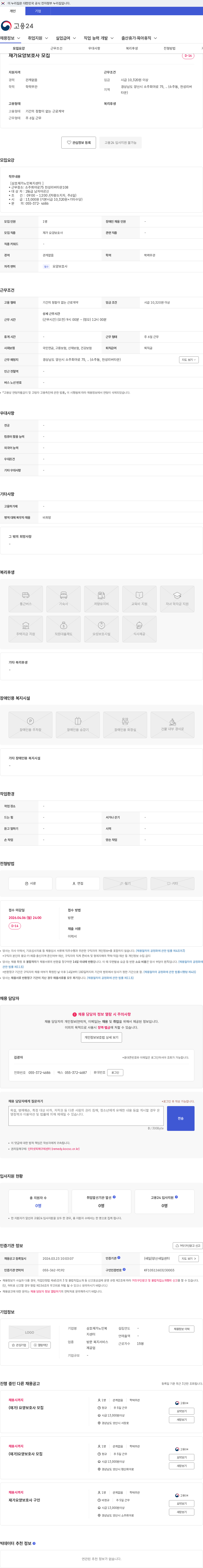Click the 서류 selection step card
This screenshot has height=1568, width=203.
click(30, 883)
